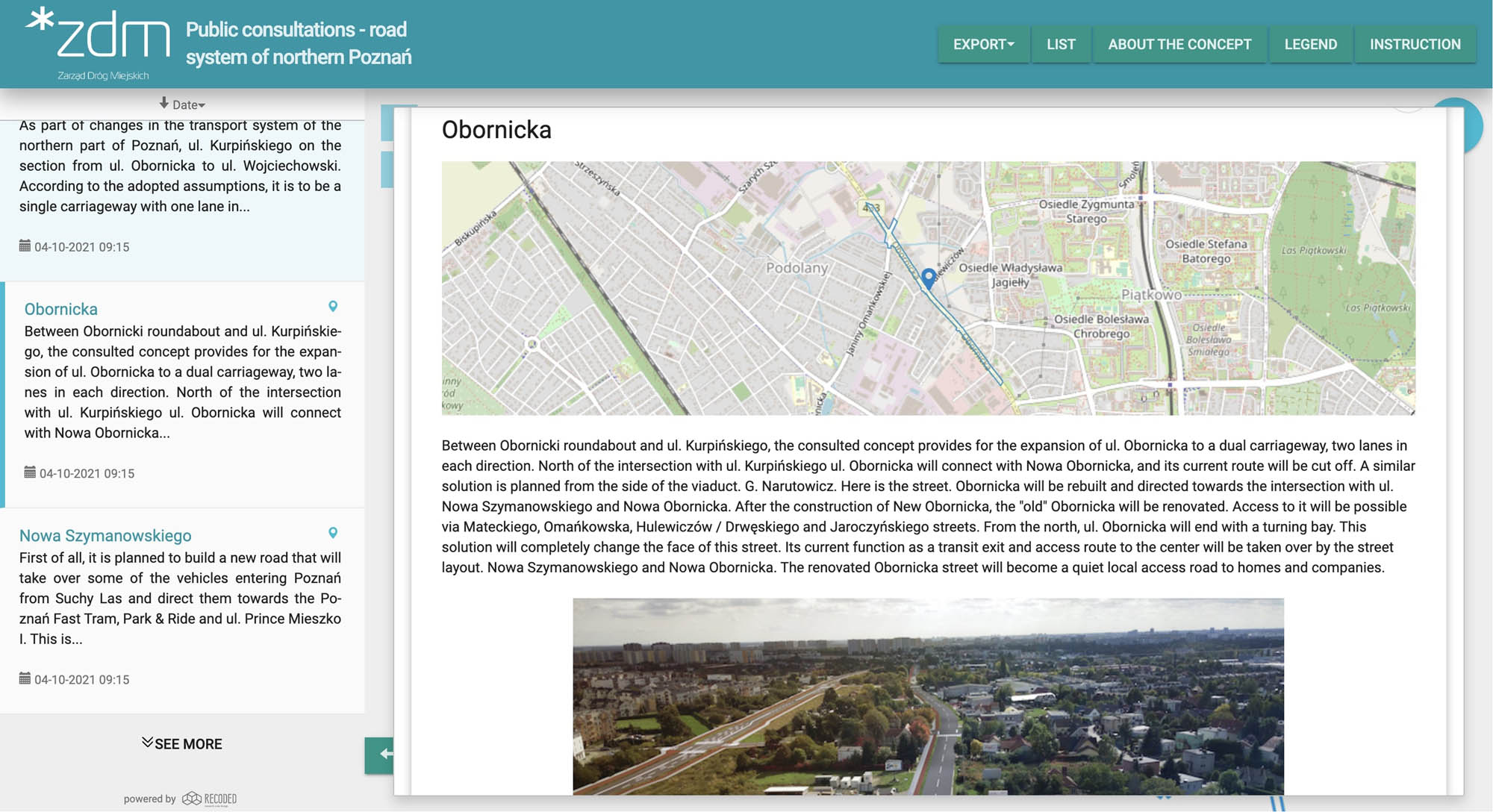Click the Public consultations page title
The height and width of the screenshot is (812, 1493).
tap(298, 43)
